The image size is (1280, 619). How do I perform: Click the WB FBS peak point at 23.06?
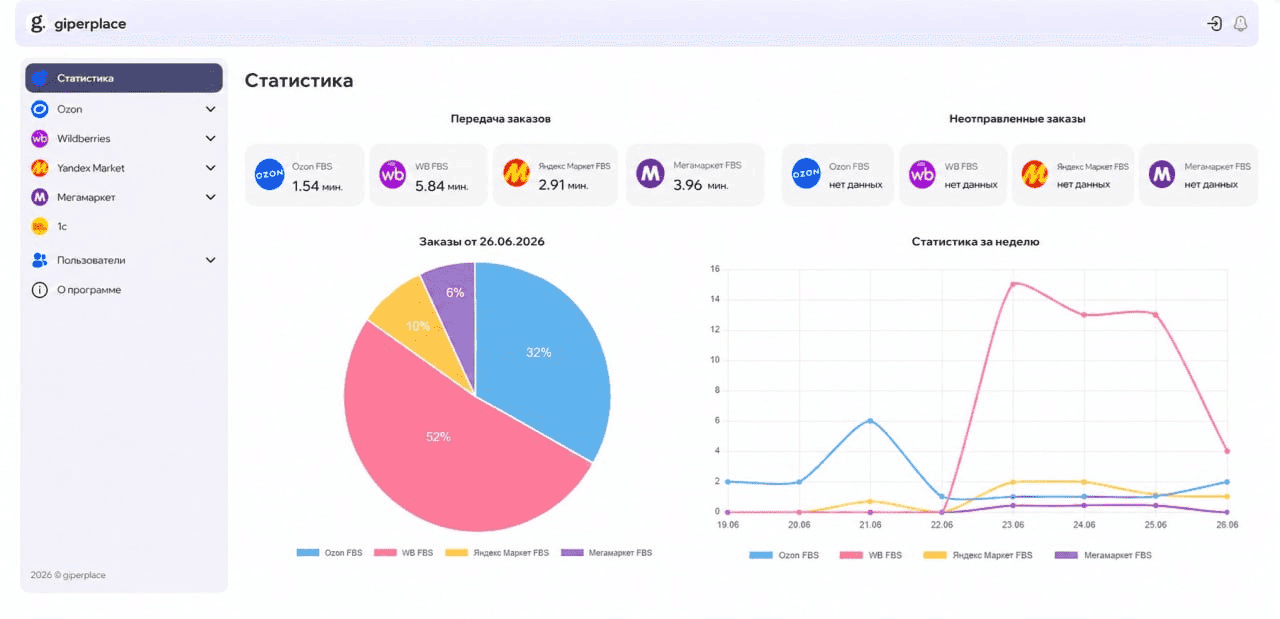pyautogui.click(x=1013, y=284)
